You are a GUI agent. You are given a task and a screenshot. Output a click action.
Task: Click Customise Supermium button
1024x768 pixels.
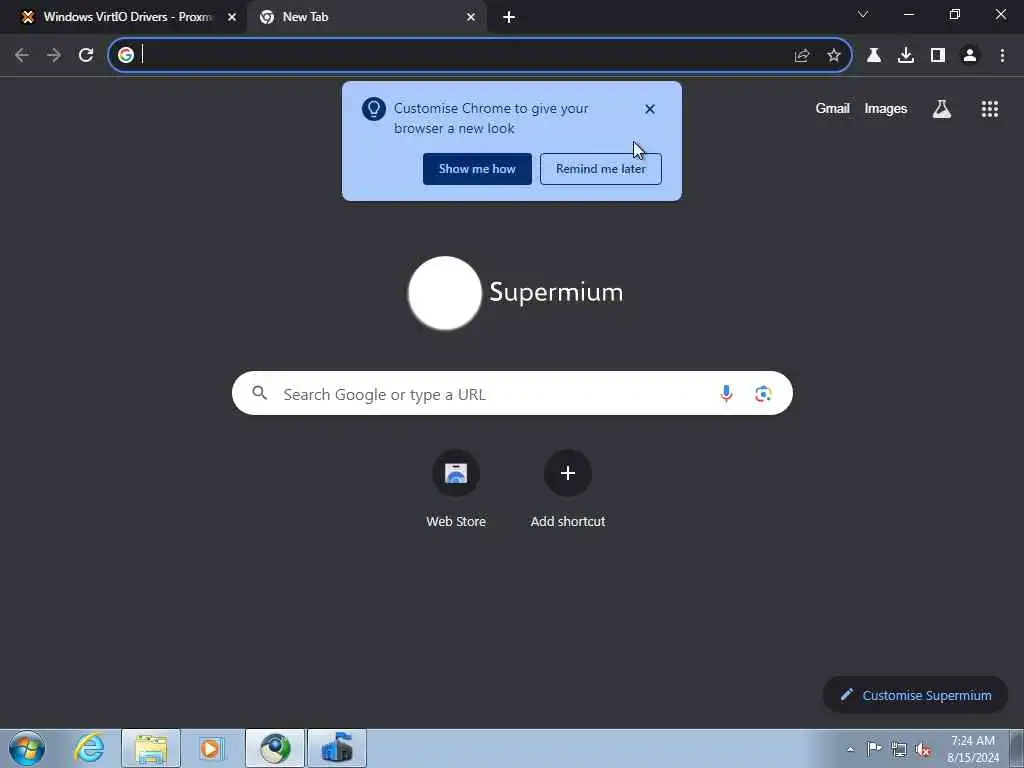pos(916,695)
